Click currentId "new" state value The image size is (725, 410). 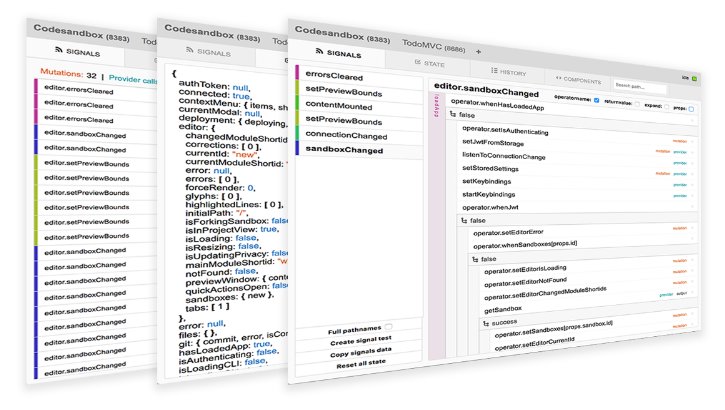pos(221,154)
